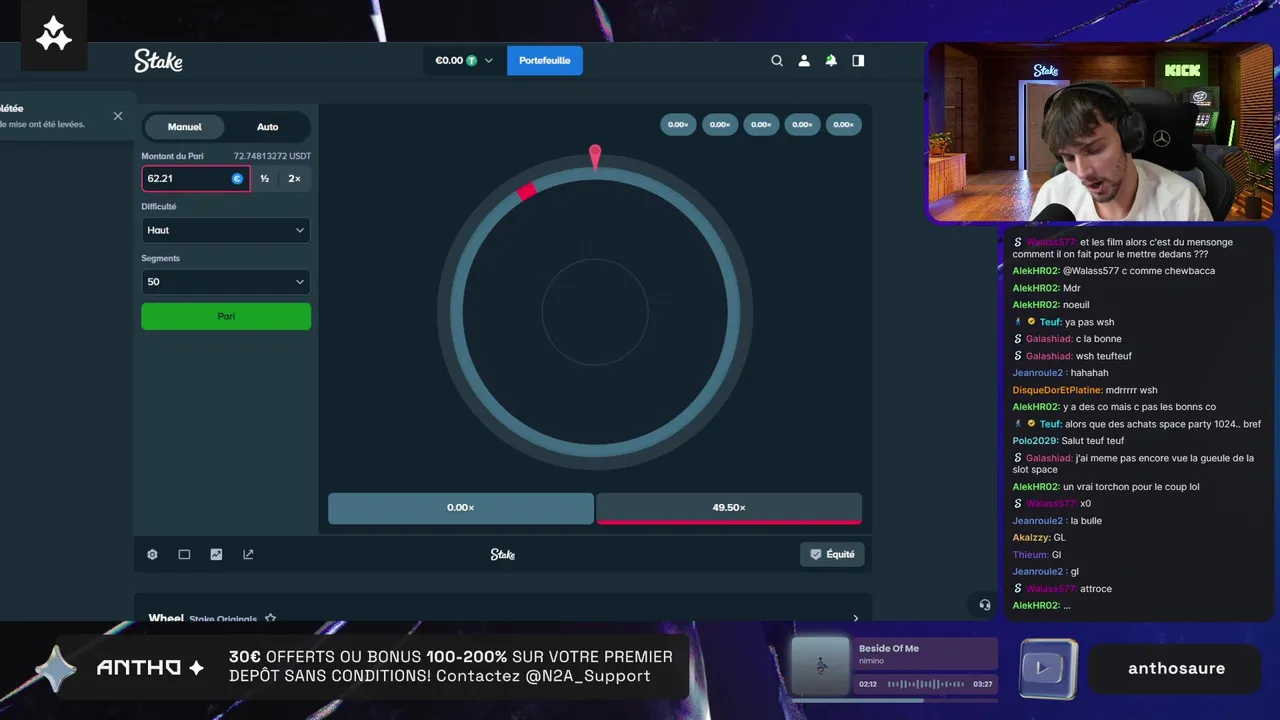
Task: Click the Stake Originals label
Action: (x=223, y=619)
